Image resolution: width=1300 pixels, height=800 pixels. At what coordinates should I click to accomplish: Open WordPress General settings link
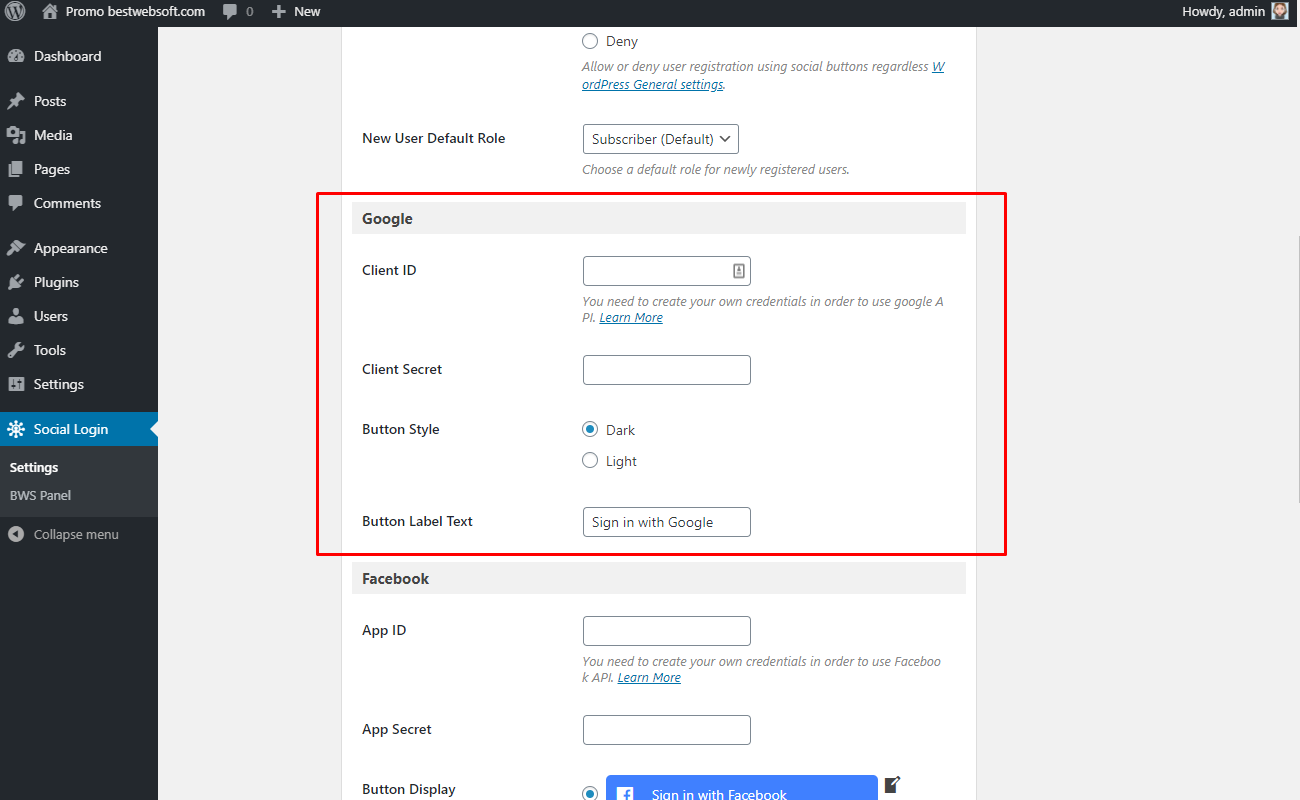(654, 84)
